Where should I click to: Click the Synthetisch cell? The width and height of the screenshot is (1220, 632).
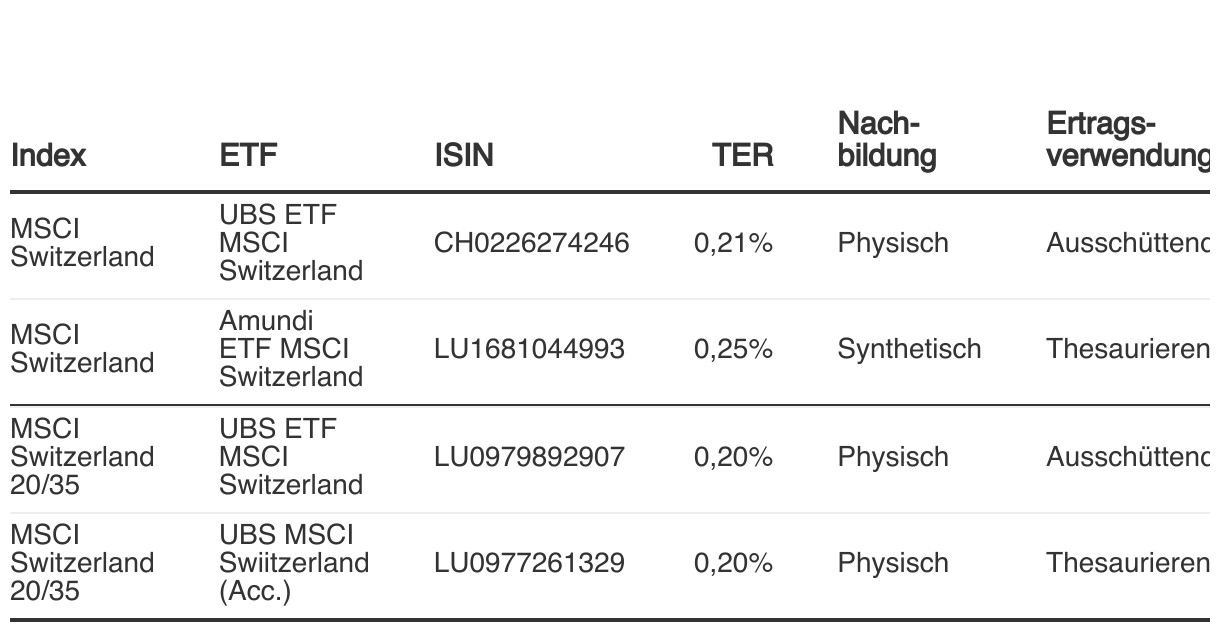coord(909,350)
